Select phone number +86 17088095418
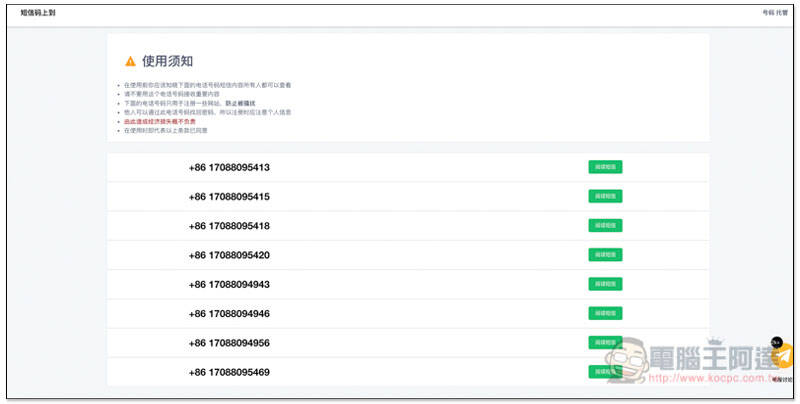Screen dimensions: 800x404 [x=229, y=225]
